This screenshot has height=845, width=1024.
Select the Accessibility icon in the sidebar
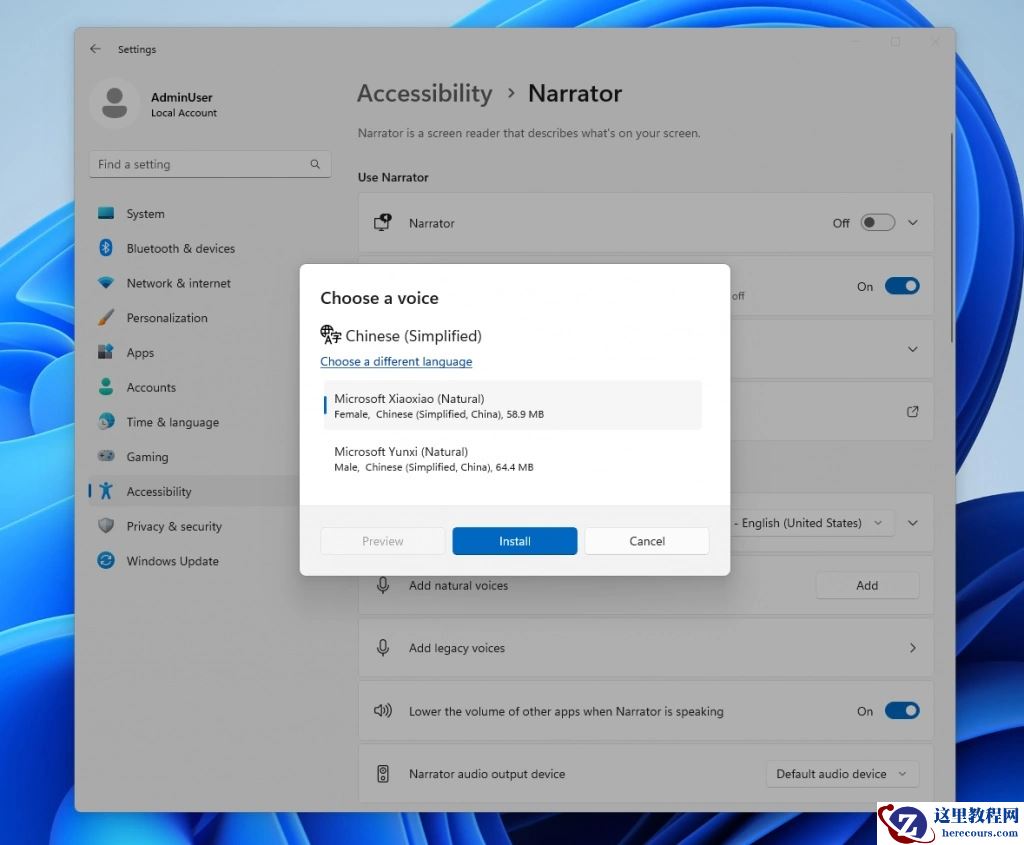click(106, 491)
